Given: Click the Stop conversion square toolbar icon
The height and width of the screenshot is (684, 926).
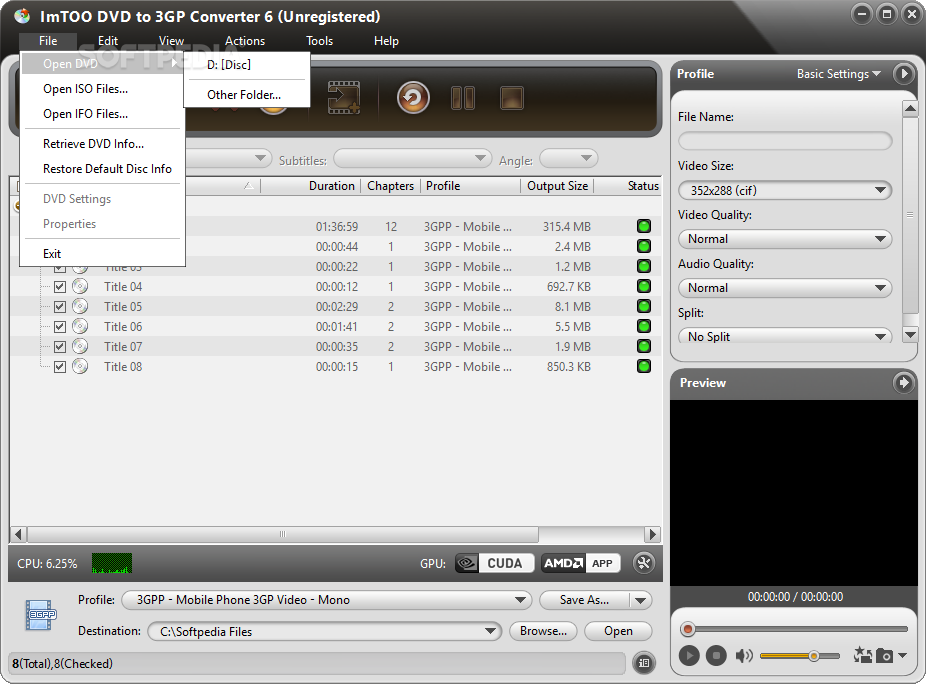Looking at the screenshot, I should point(512,98).
